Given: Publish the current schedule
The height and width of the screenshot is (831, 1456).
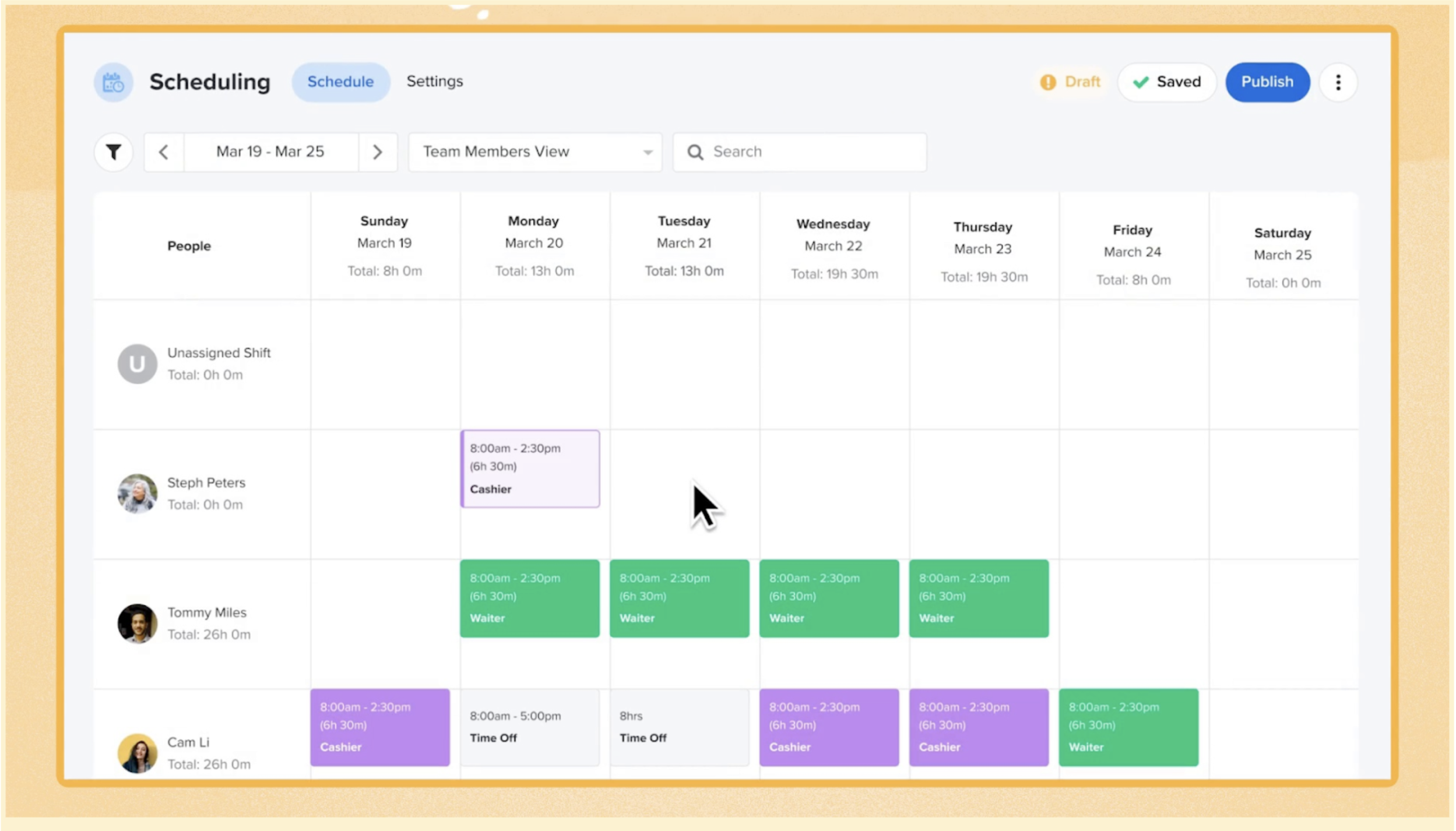Looking at the screenshot, I should (1268, 82).
